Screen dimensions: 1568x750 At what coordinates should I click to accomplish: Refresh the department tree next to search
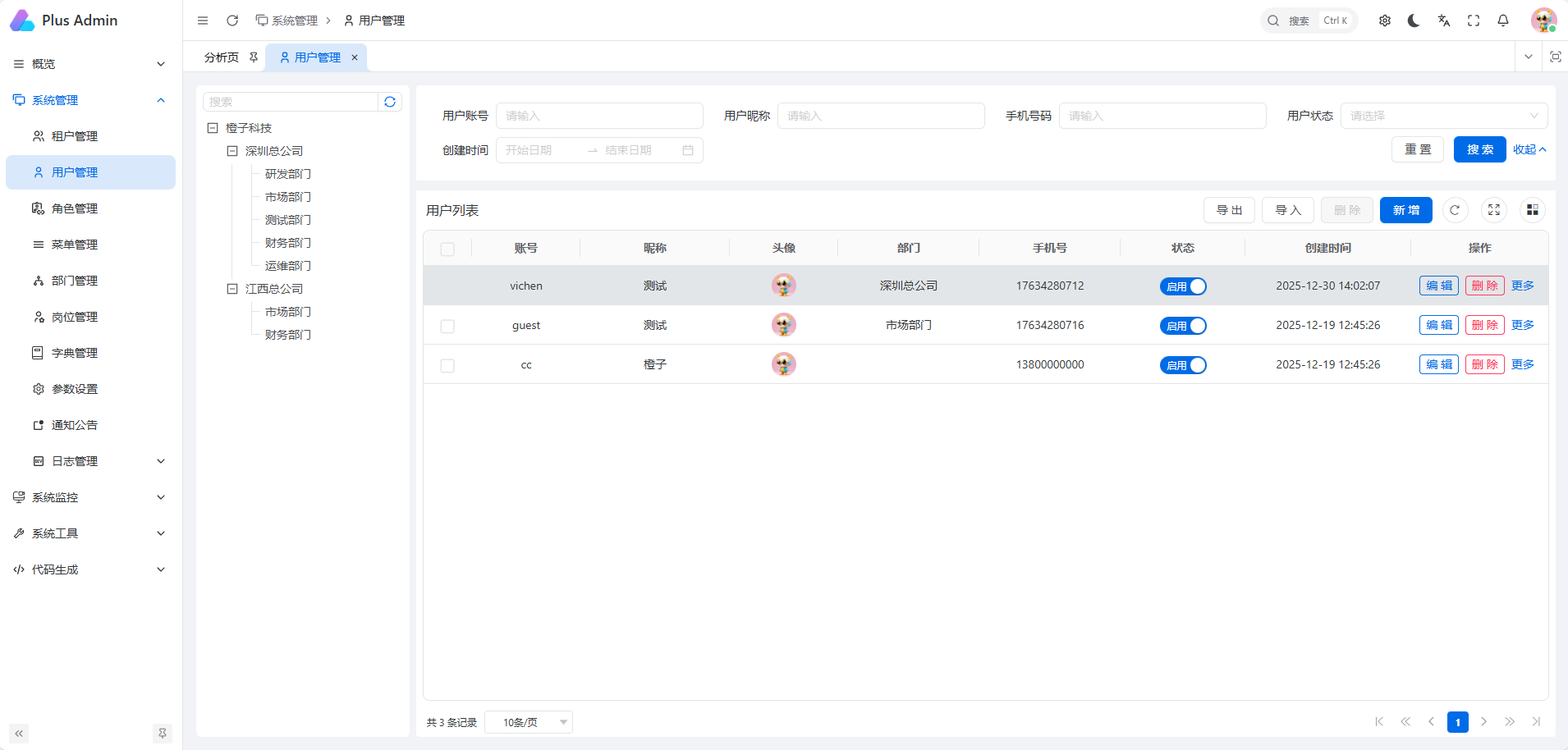click(x=390, y=102)
